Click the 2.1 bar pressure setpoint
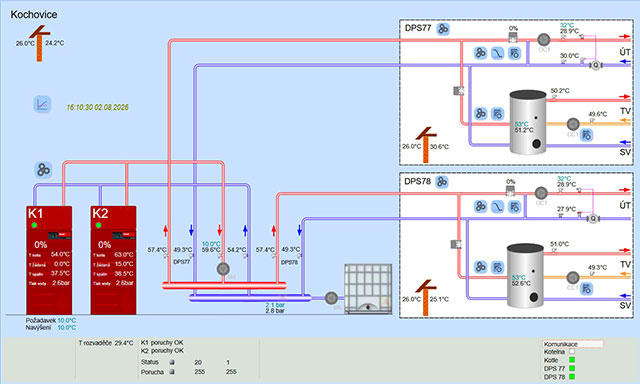The image size is (640, 384). pyautogui.click(x=275, y=305)
